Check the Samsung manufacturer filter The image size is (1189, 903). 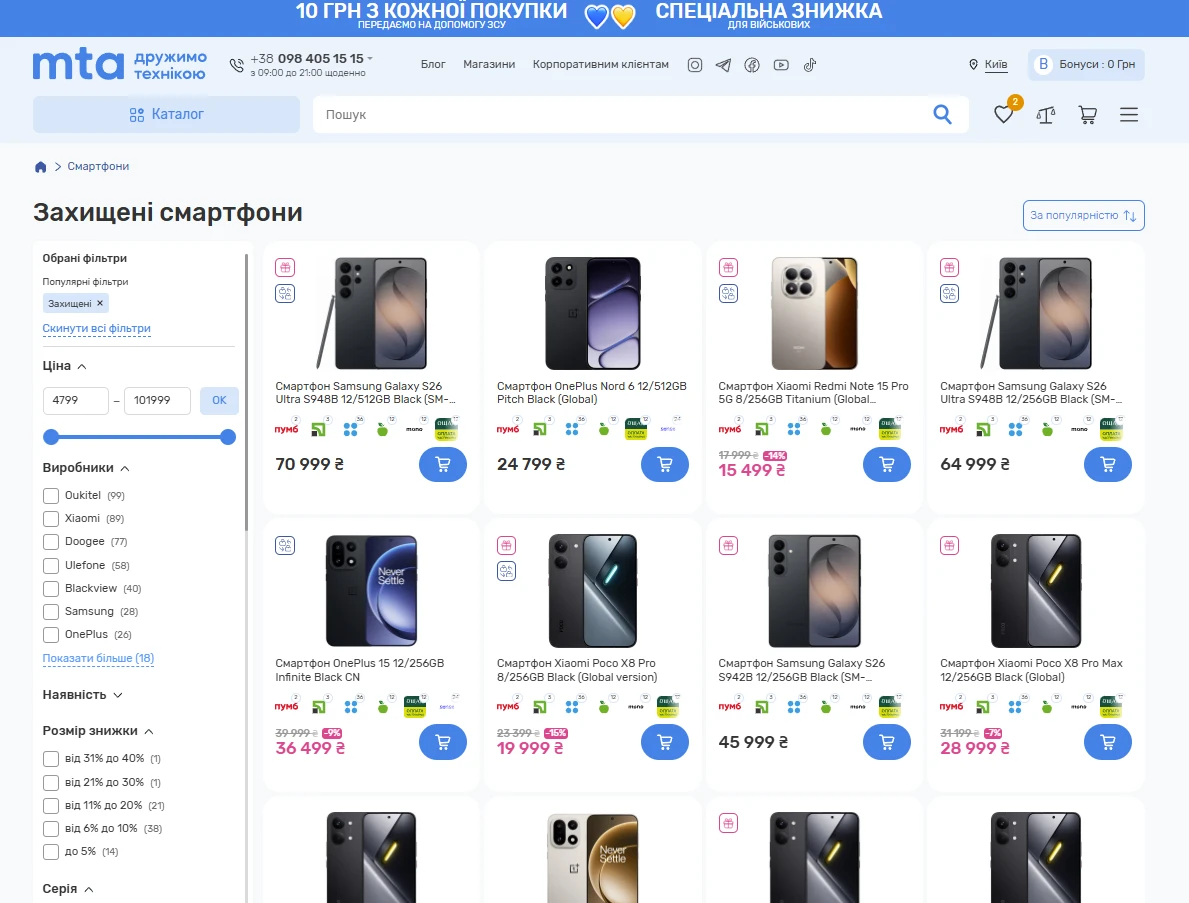pos(51,612)
